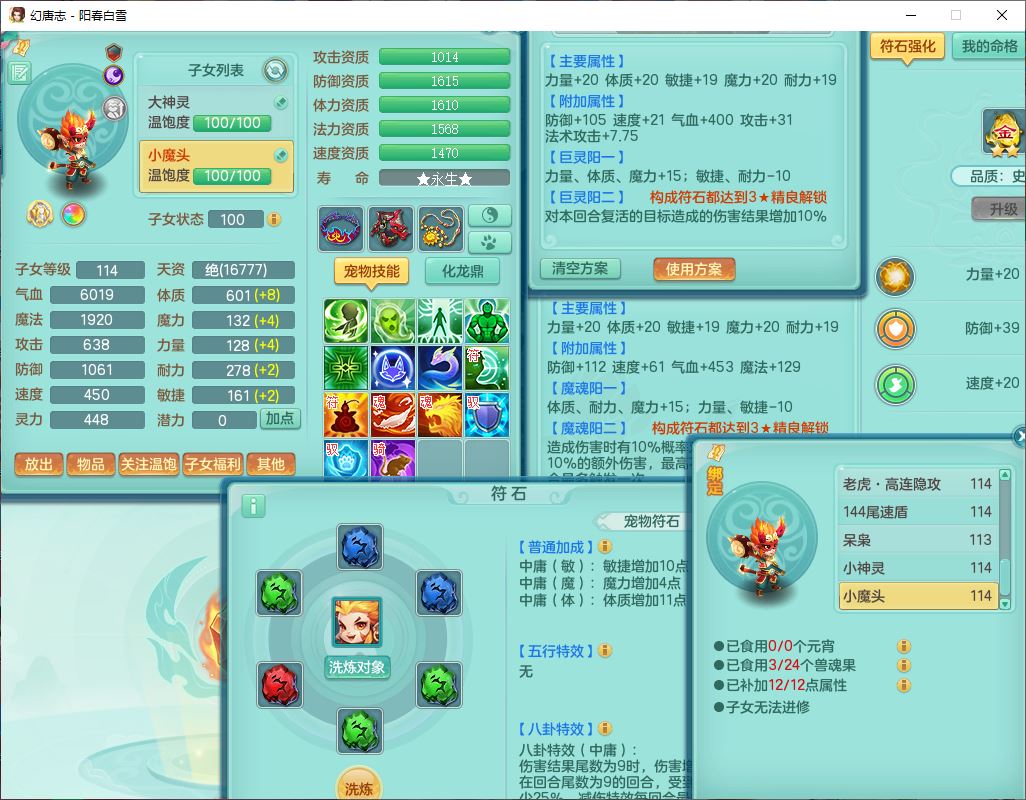The height and width of the screenshot is (800, 1026).
Task: Click the 加点 button
Action: (x=280, y=419)
